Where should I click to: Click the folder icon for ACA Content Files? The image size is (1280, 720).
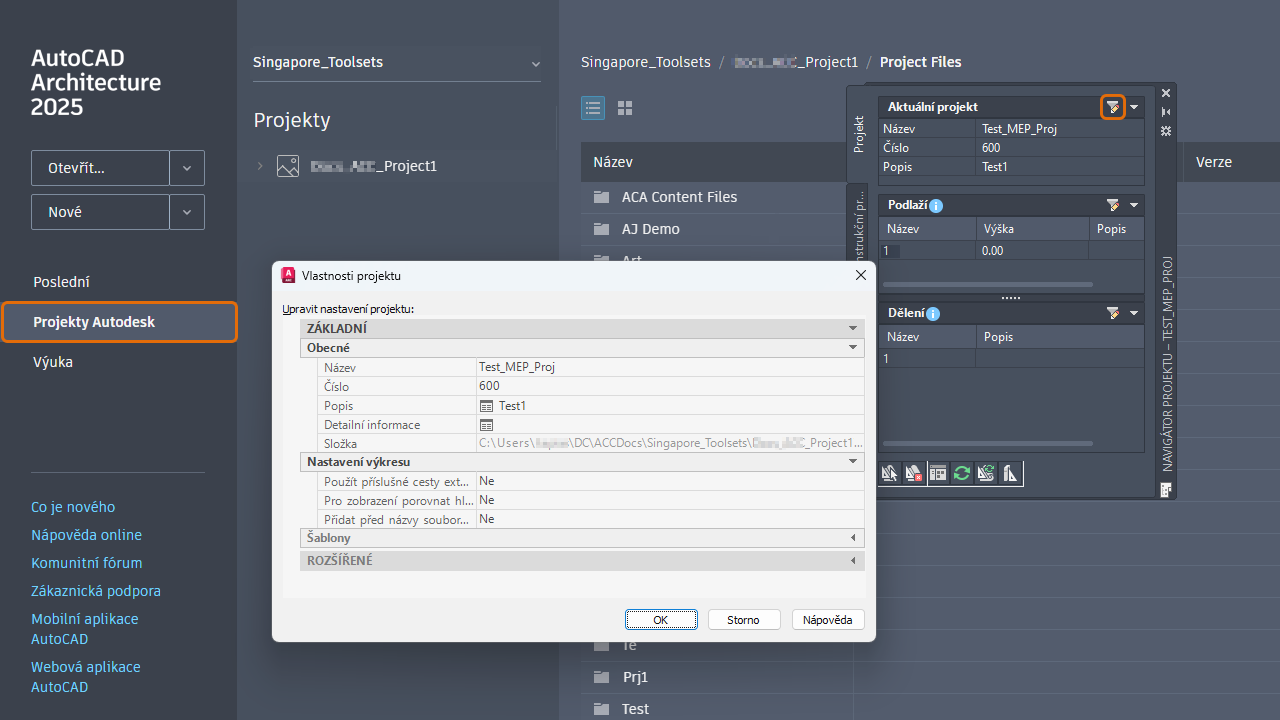click(601, 197)
